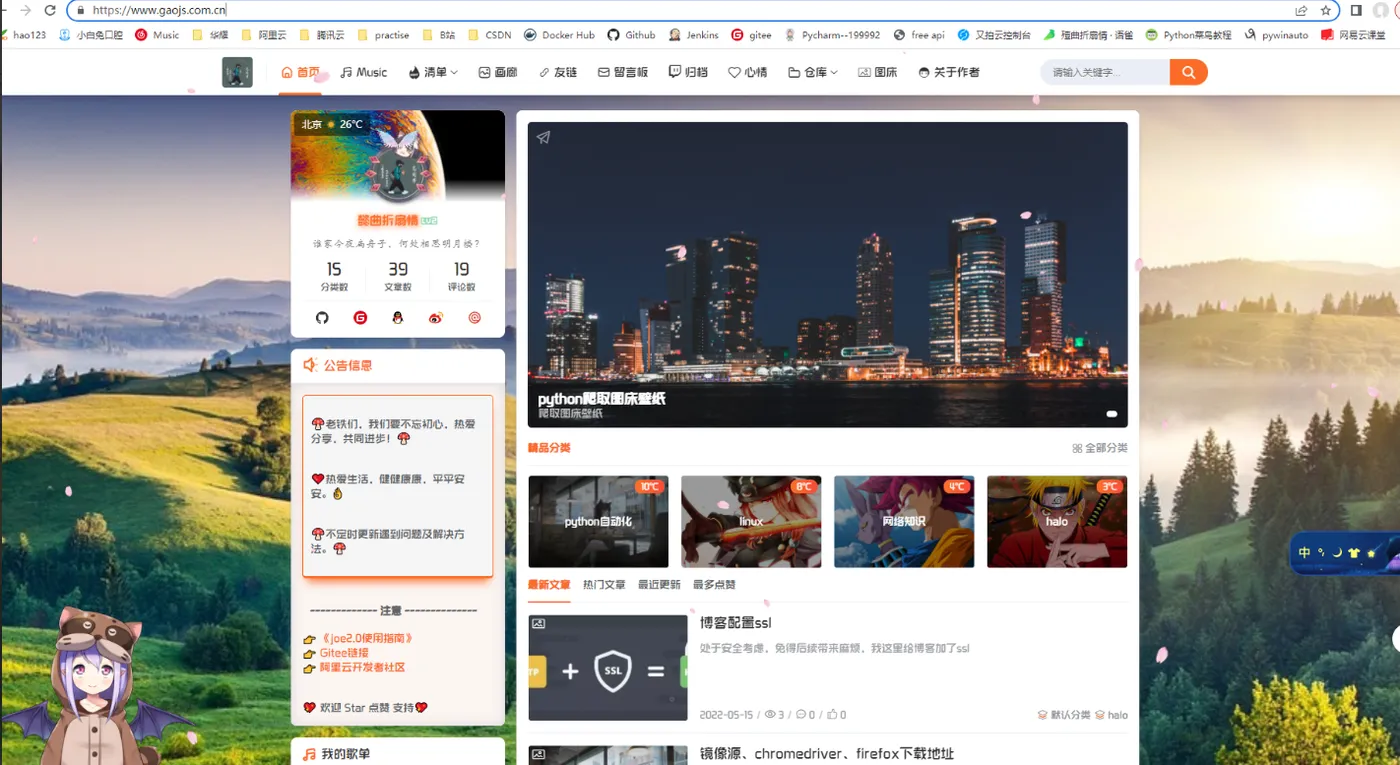Open 心情 in the blog navigation
The image size is (1400, 765).
click(748, 72)
